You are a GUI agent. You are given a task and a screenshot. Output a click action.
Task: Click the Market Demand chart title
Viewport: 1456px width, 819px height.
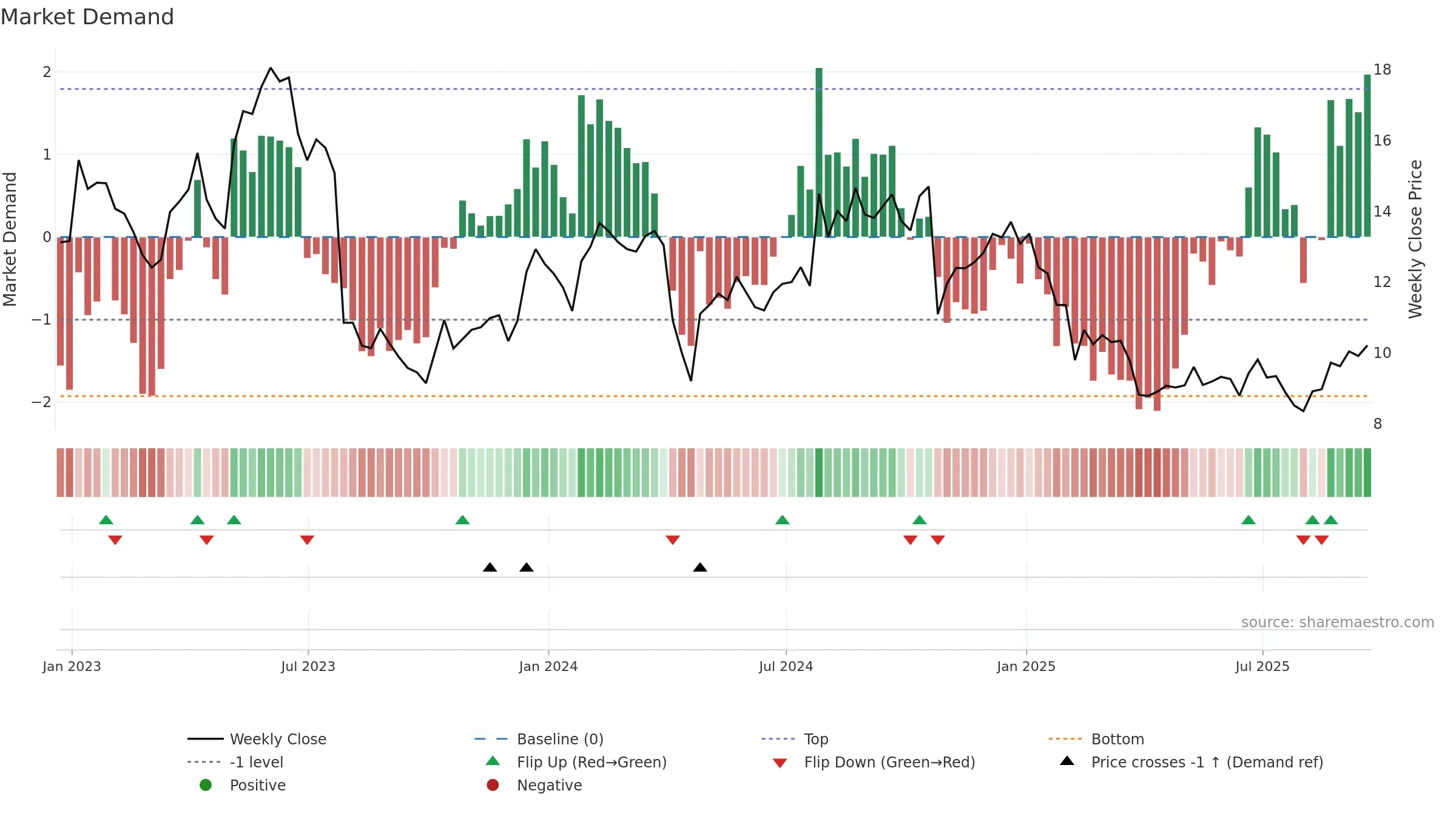coord(87,17)
